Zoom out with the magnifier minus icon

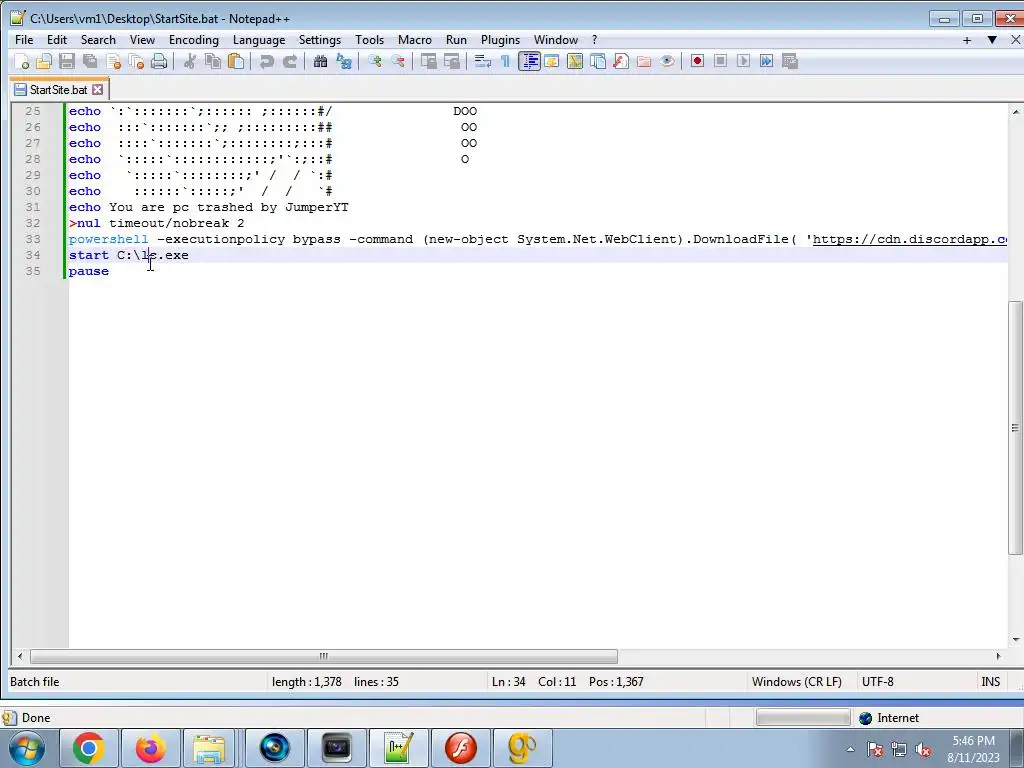pos(398,61)
